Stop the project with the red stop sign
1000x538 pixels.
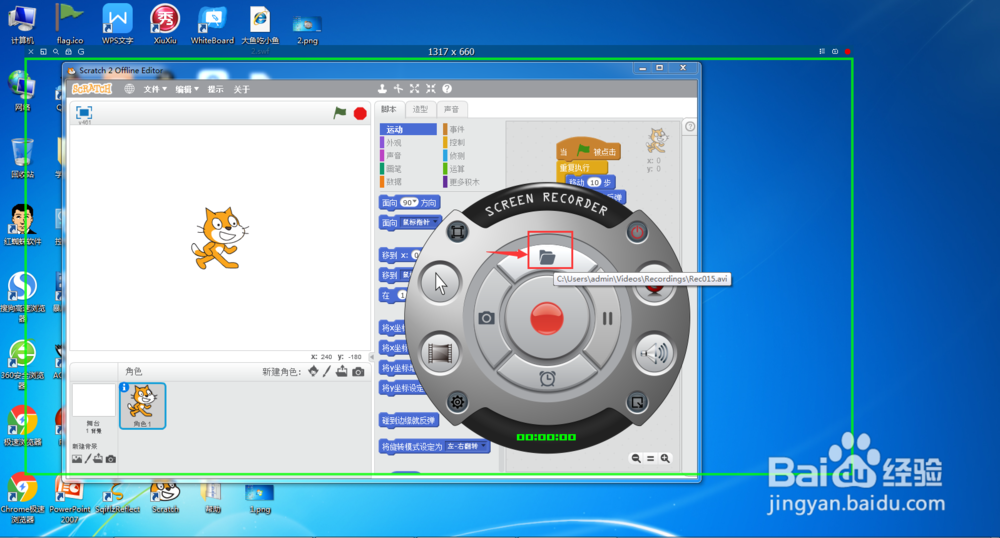[360, 113]
